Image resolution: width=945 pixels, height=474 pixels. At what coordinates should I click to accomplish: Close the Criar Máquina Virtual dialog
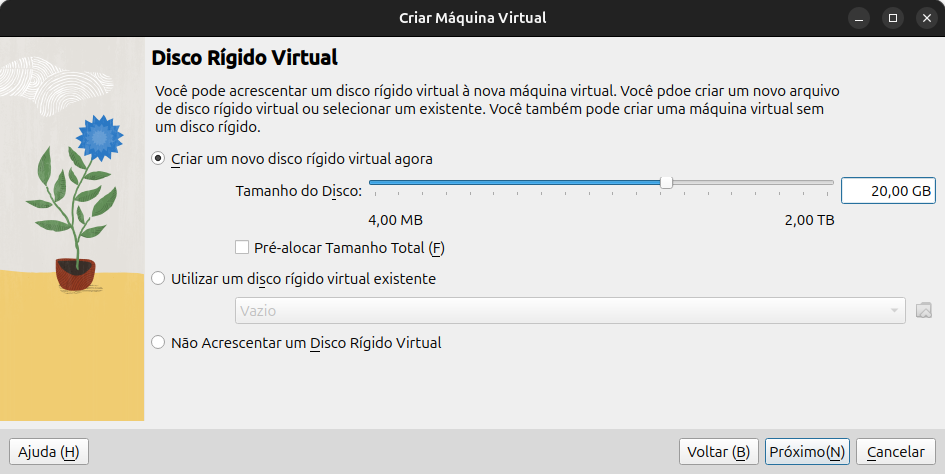926,18
